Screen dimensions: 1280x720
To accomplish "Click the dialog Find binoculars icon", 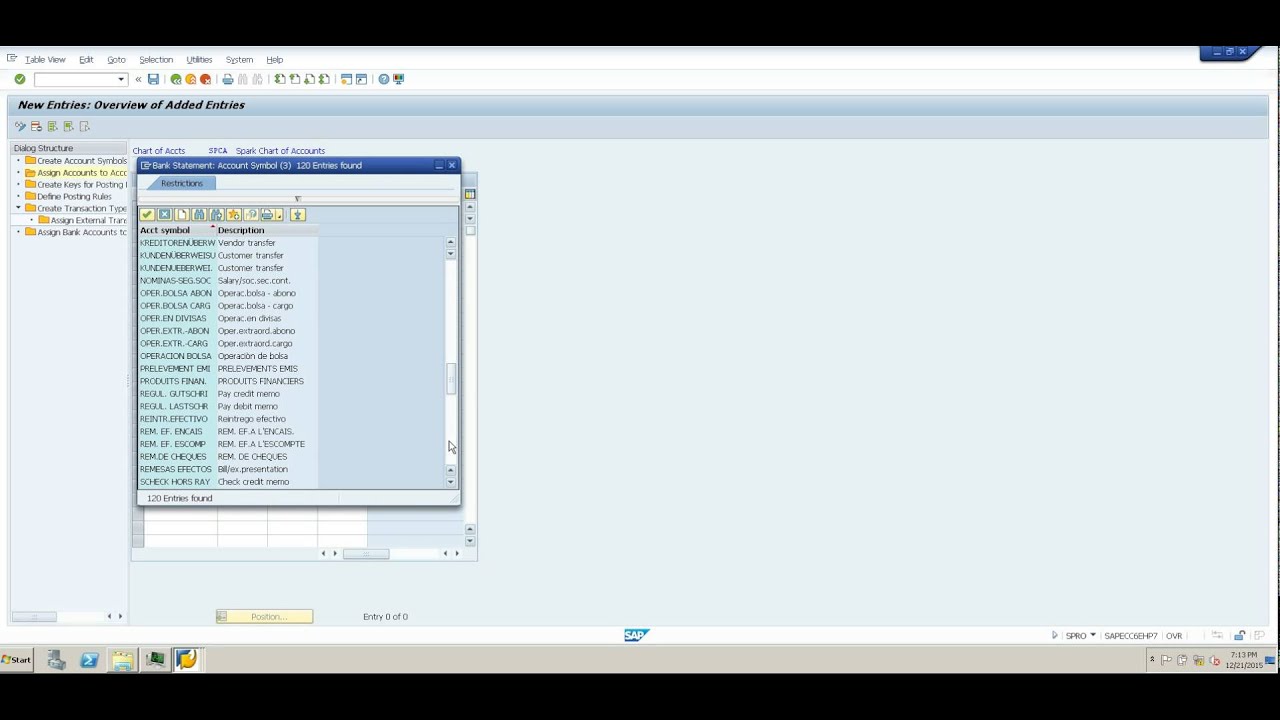I will pyautogui.click(x=199, y=215).
